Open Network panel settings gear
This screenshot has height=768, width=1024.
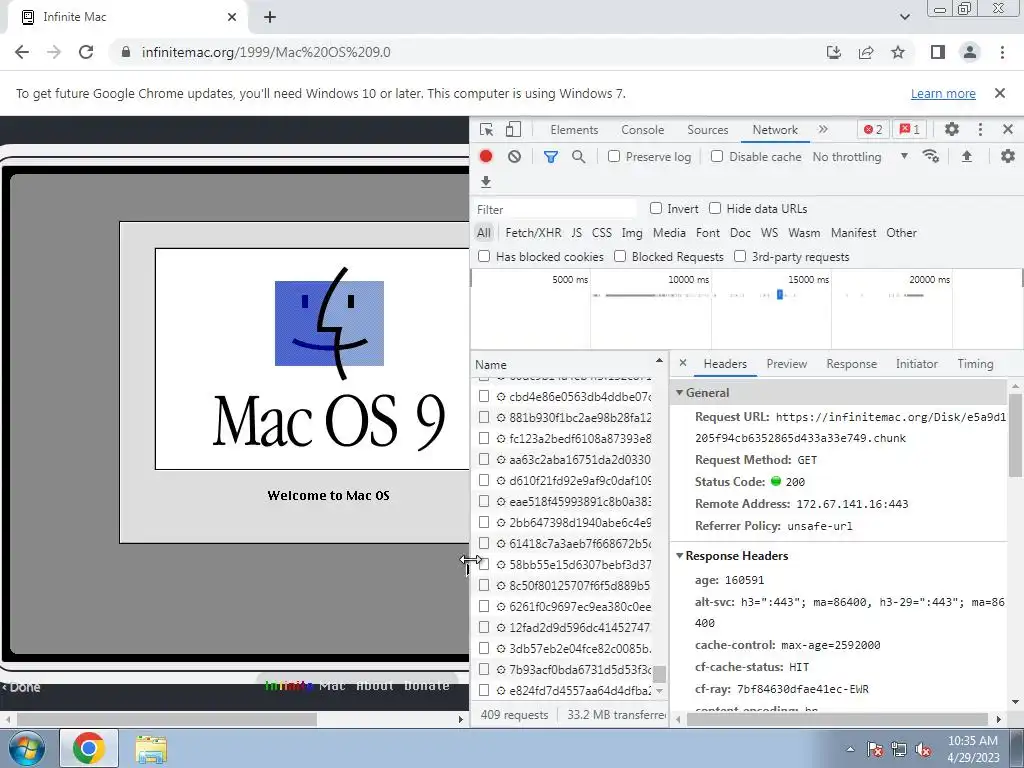pyautogui.click(x=1008, y=156)
